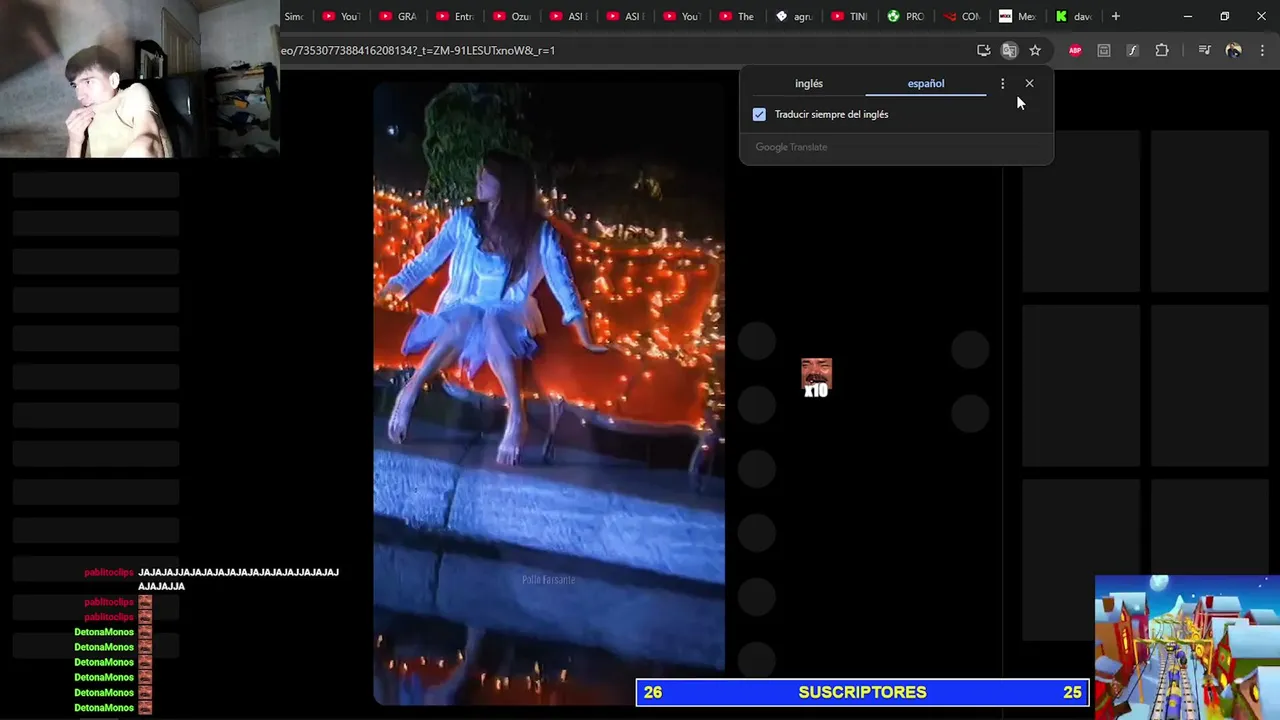Select the 'inglés' language tab
The height and width of the screenshot is (720, 1280).
pos(809,84)
